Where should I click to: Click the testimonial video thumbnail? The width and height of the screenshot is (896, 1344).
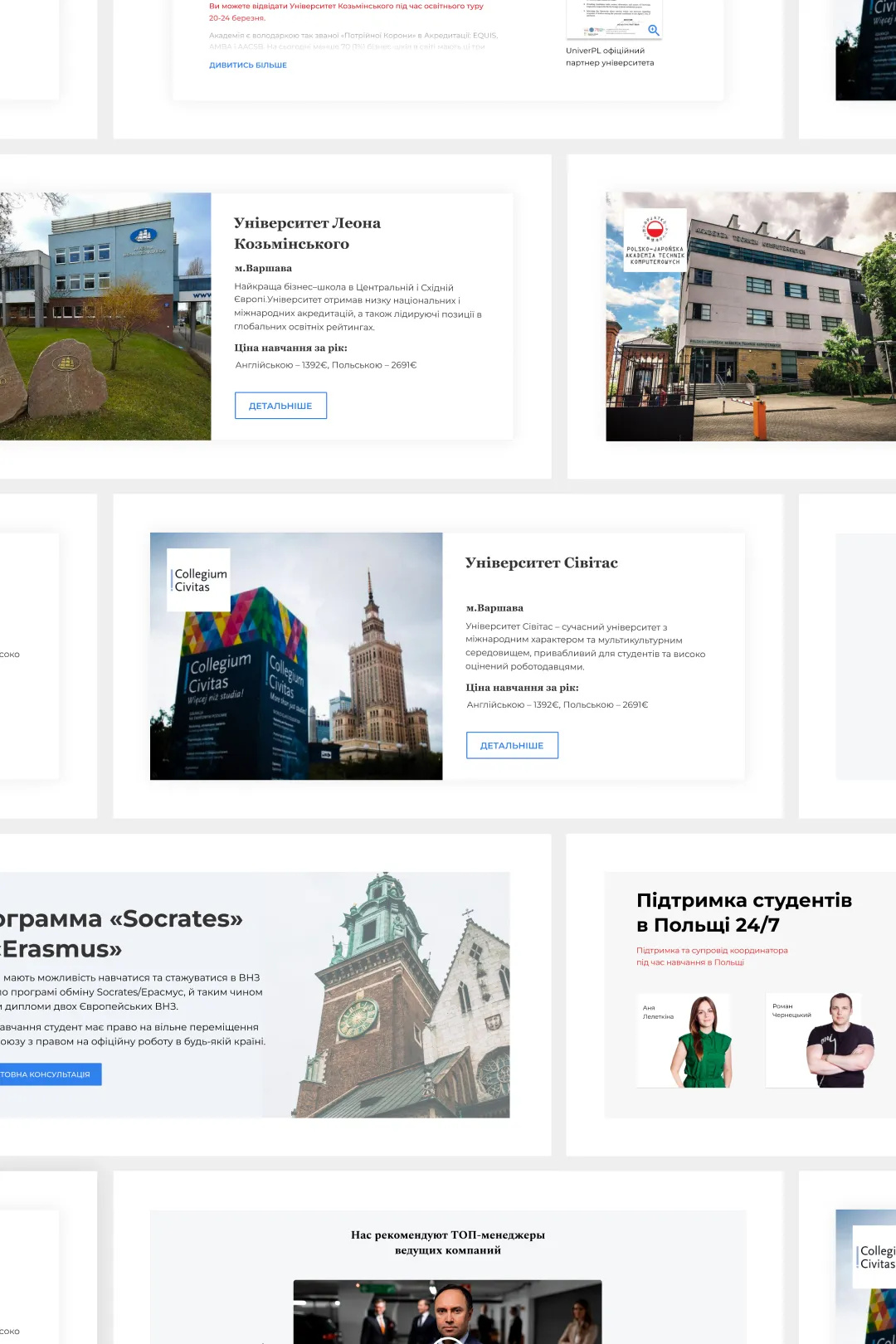click(x=447, y=1312)
